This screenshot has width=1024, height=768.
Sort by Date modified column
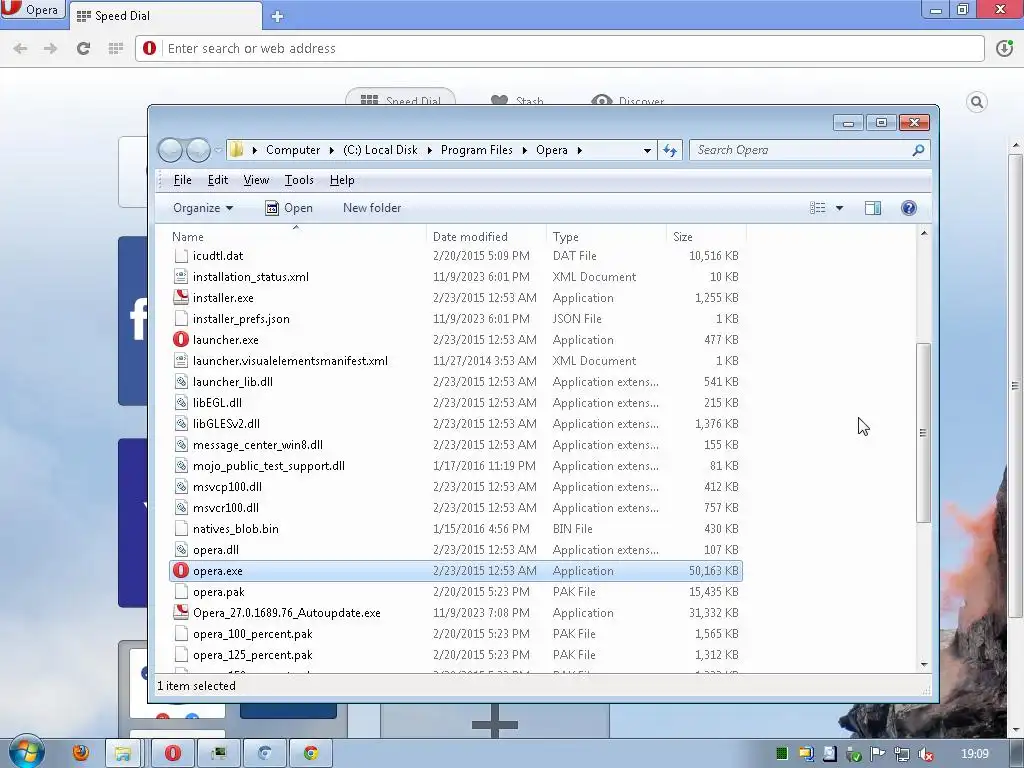coord(486,237)
